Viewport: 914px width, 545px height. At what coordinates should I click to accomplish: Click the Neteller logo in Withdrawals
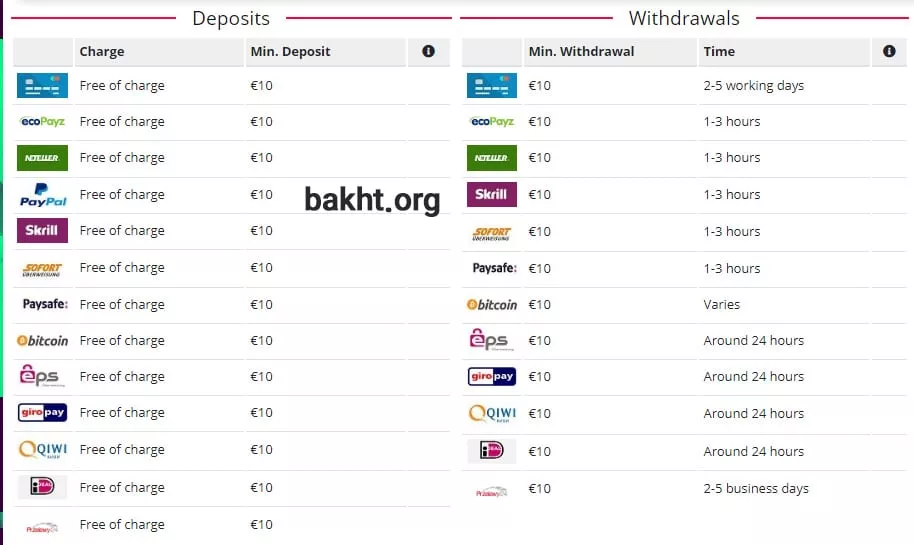click(492, 158)
